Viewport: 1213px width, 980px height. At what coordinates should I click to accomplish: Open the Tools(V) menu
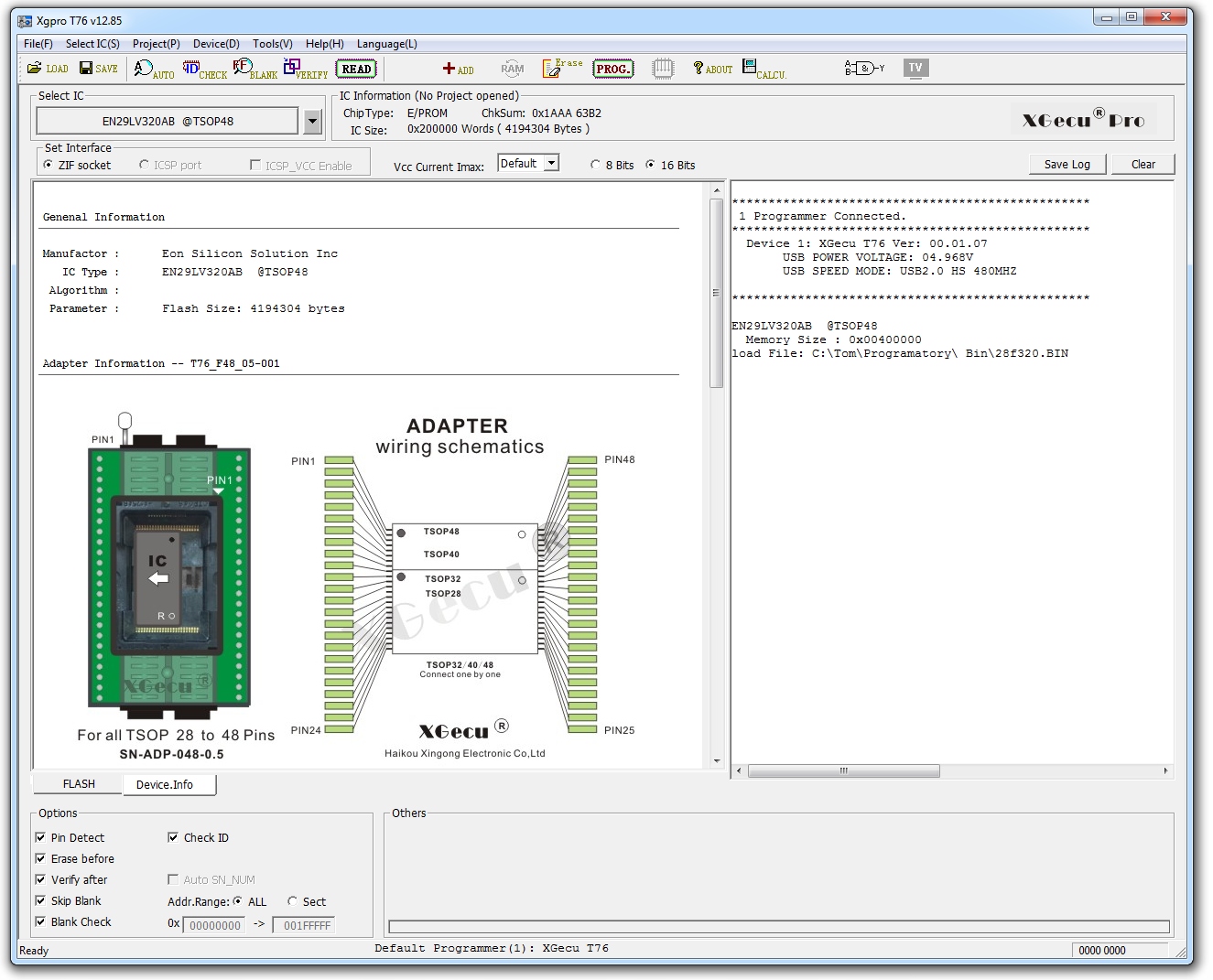coord(273,44)
